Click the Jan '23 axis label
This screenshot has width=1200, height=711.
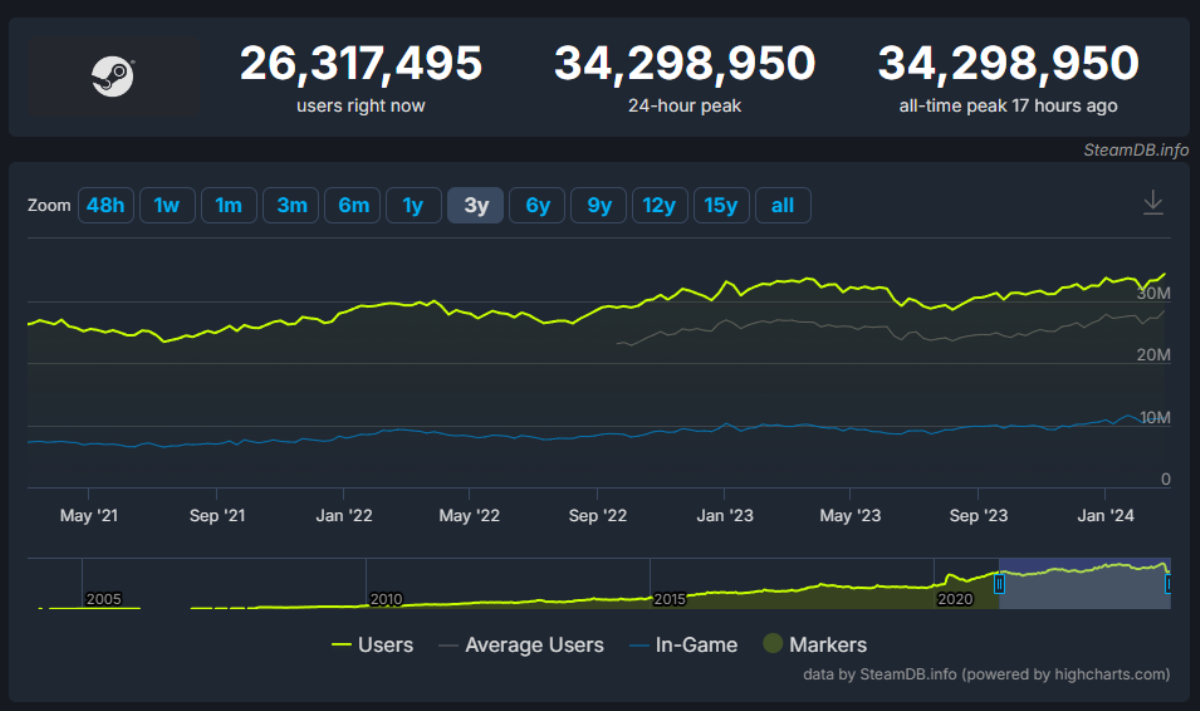[725, 516]
